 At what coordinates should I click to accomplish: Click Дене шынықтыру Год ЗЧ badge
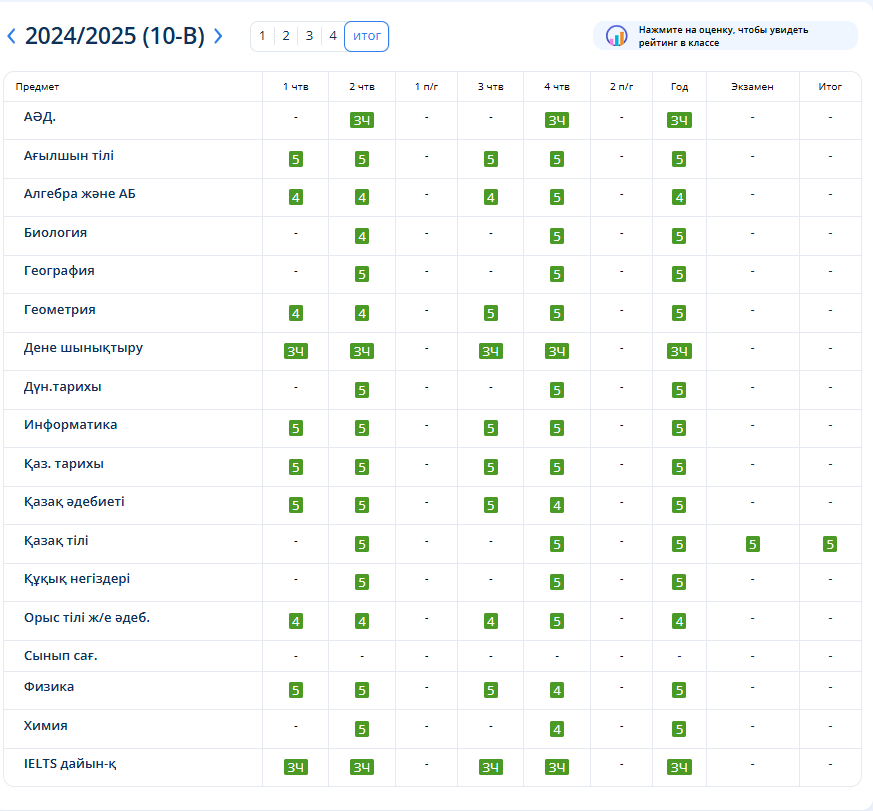click(x=679, y=351)
